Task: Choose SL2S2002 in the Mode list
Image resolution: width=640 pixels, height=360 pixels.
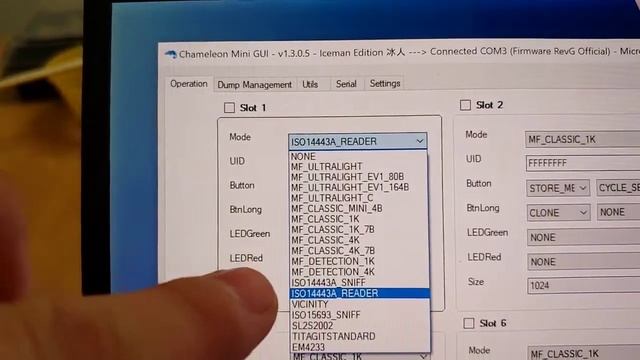Action: click(360, 326)
